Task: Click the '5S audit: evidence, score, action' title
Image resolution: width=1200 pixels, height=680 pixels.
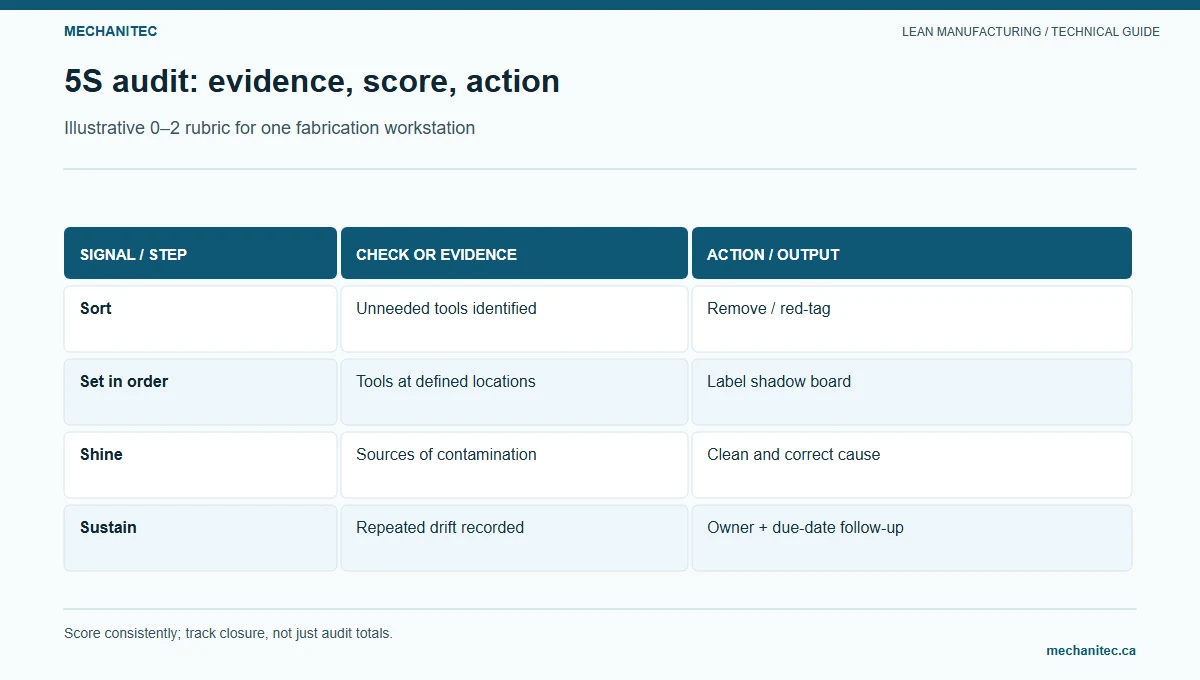Action: tap(312, 81)
